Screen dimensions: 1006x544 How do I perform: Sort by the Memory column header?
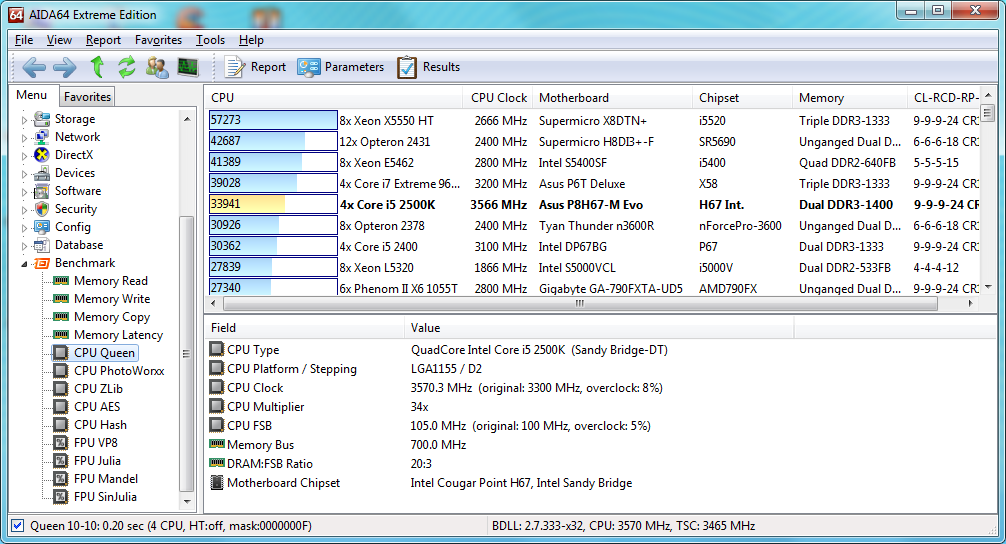point(849,98)
